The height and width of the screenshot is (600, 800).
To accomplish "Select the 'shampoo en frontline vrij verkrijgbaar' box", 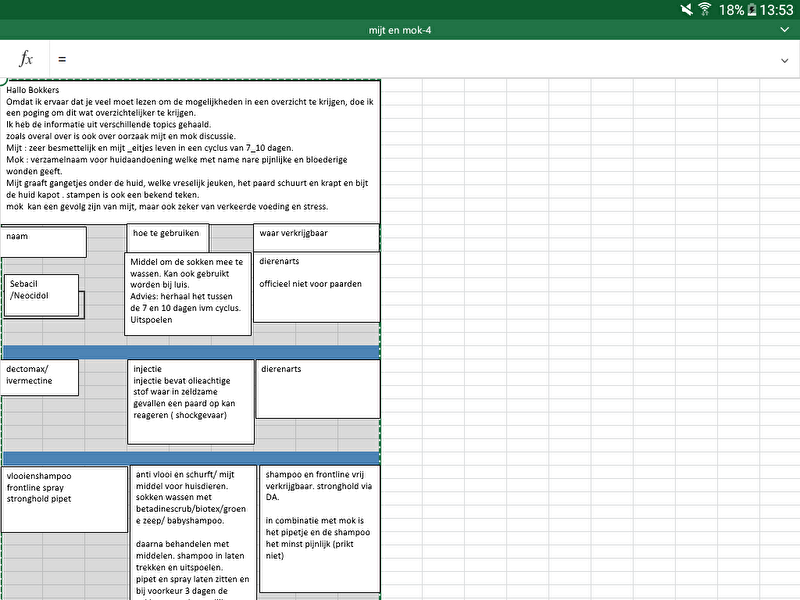I will [320, 529].
